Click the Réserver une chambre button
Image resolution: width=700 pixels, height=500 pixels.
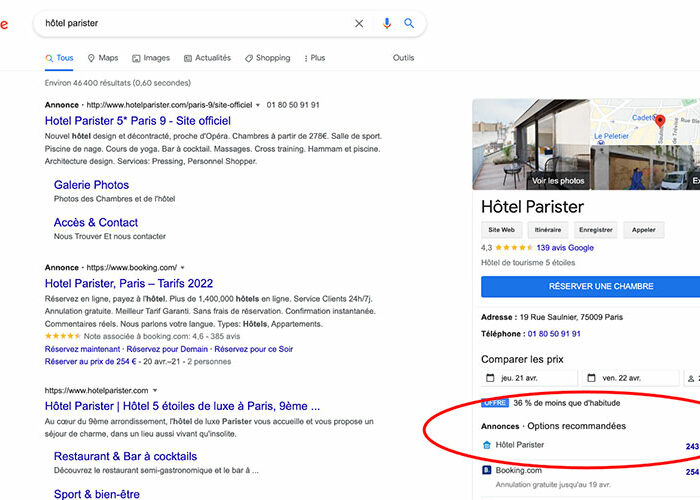[585, 286]
